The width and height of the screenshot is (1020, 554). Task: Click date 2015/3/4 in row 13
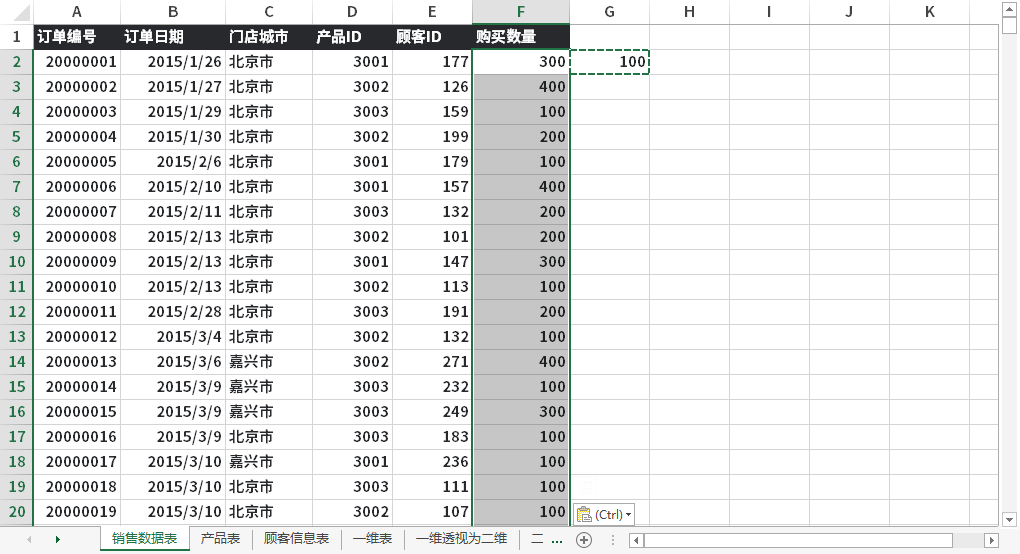173,337
